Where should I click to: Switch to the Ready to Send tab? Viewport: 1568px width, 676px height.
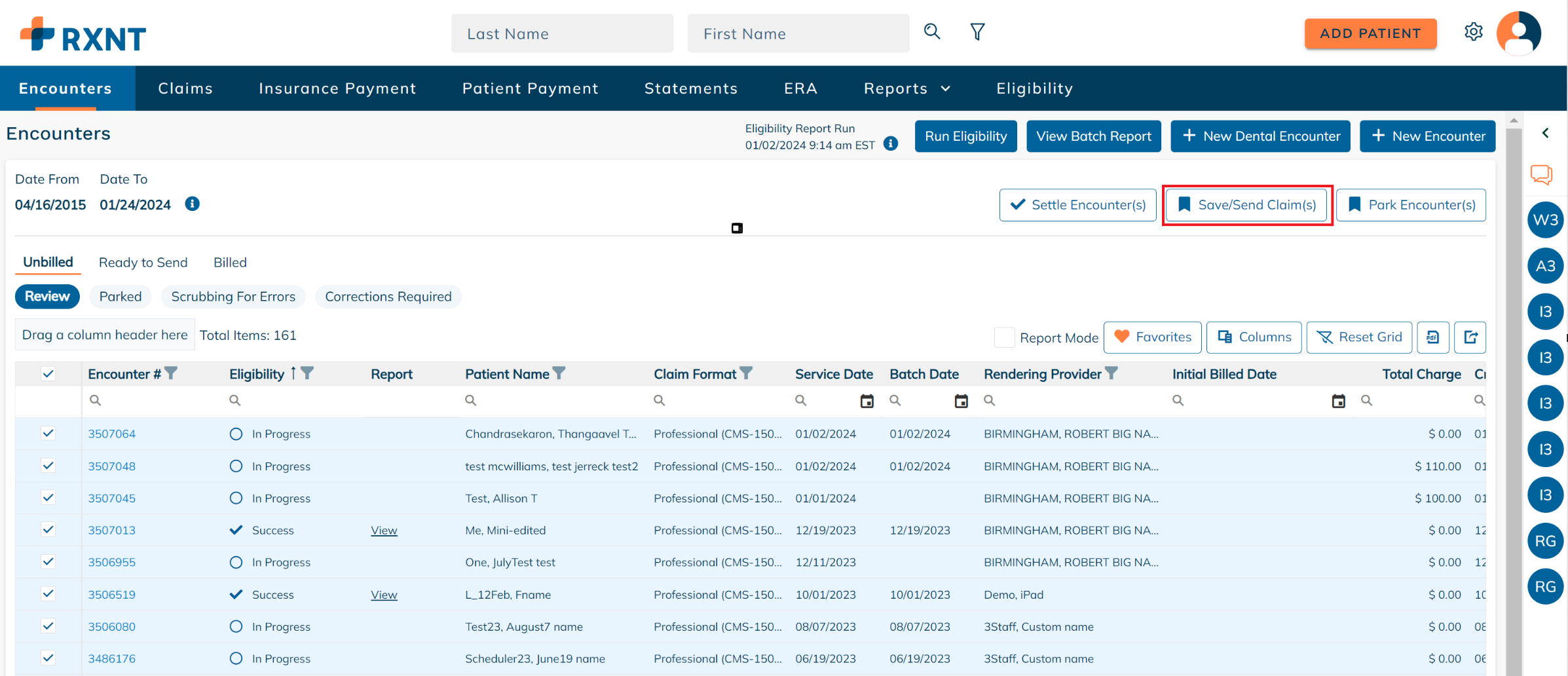pos(143,263)
